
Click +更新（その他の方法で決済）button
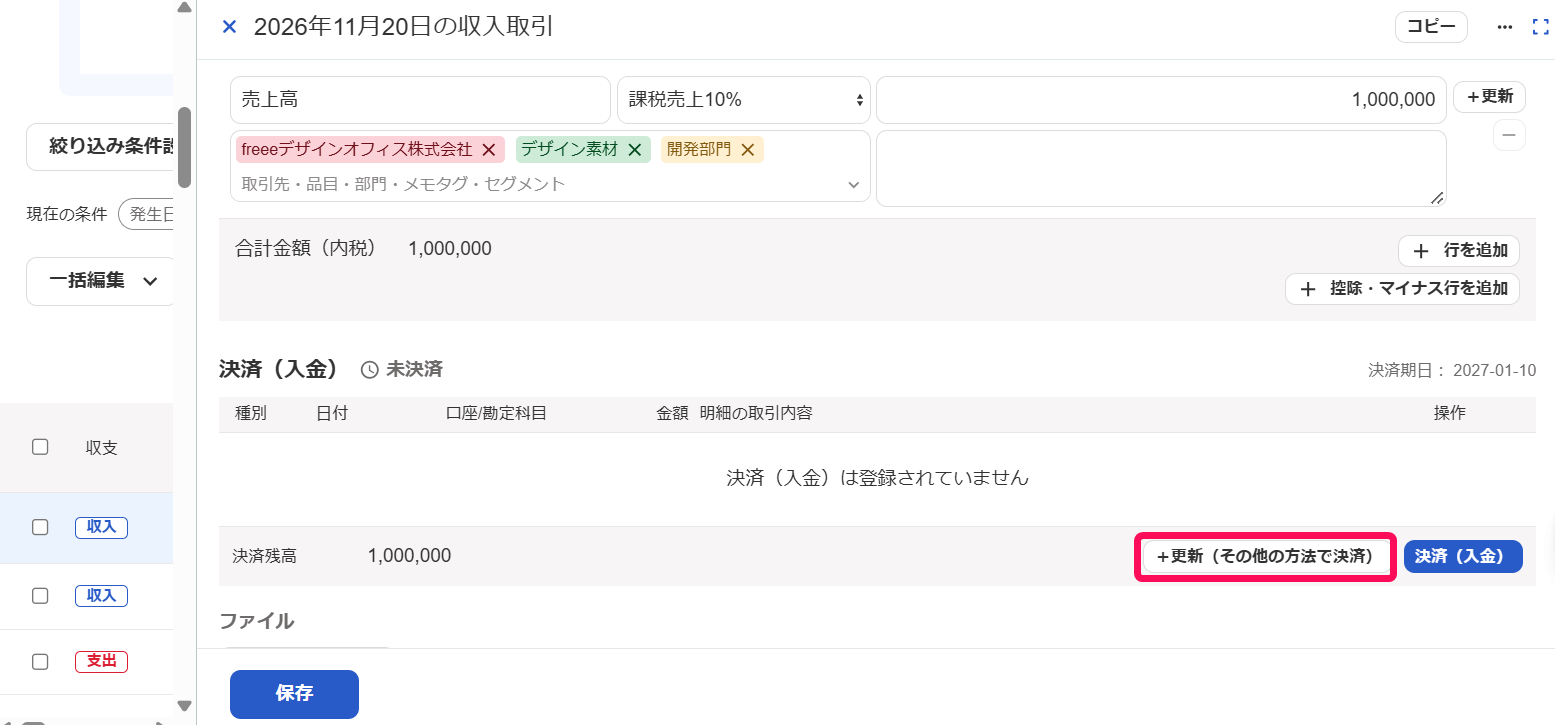pyautogui.click(x=1265, y=557)
